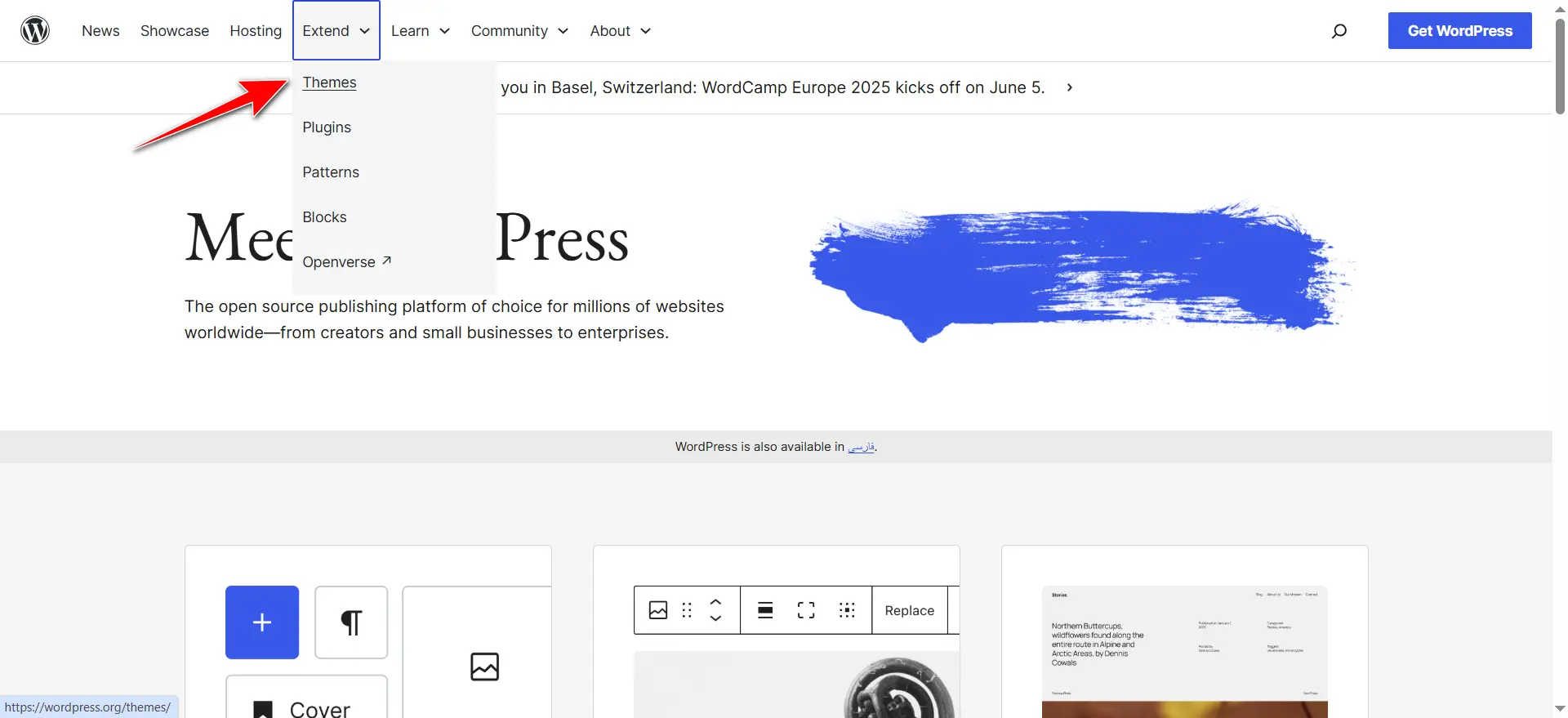This screenshot has height=718, width=1568.
Task: Expand the Learn menu
Action: 421,31
